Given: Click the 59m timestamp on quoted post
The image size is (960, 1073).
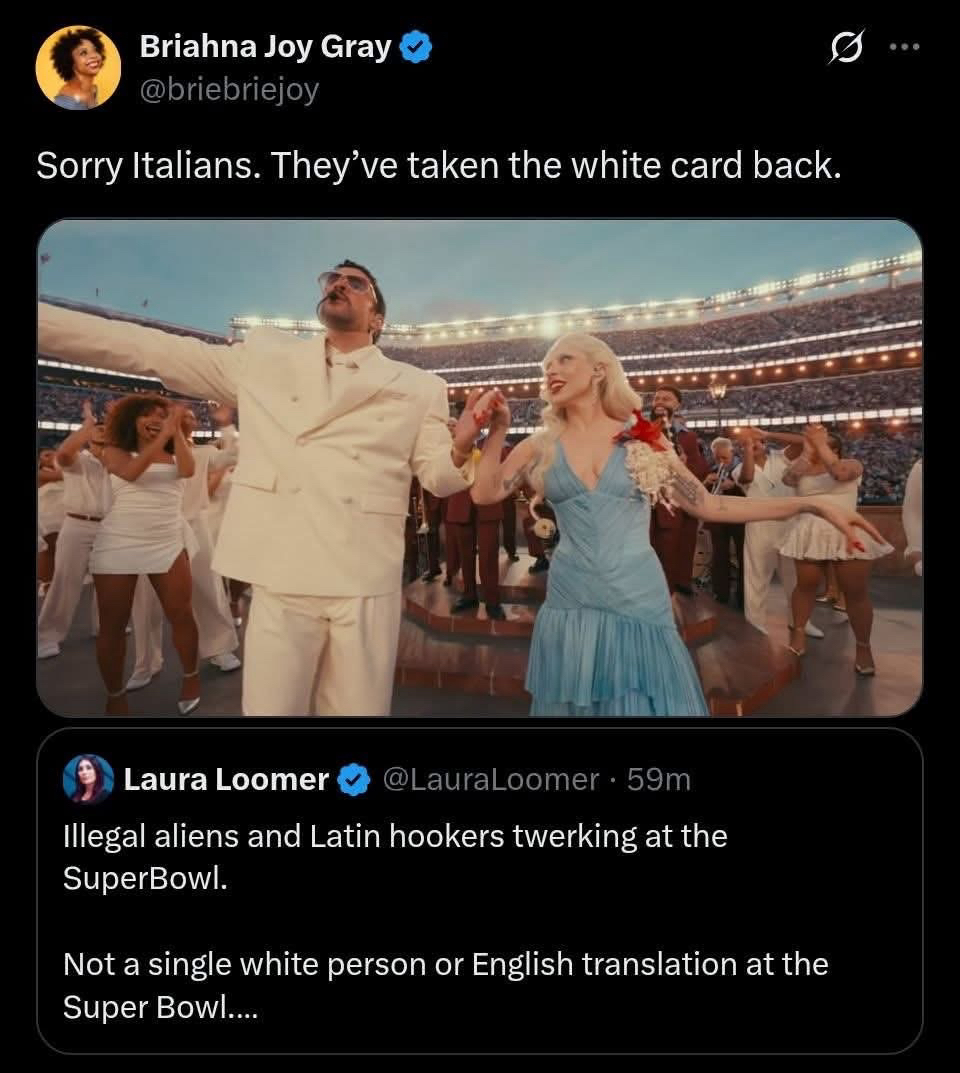Looking at the screenshot, I should [x=659, y=779].
